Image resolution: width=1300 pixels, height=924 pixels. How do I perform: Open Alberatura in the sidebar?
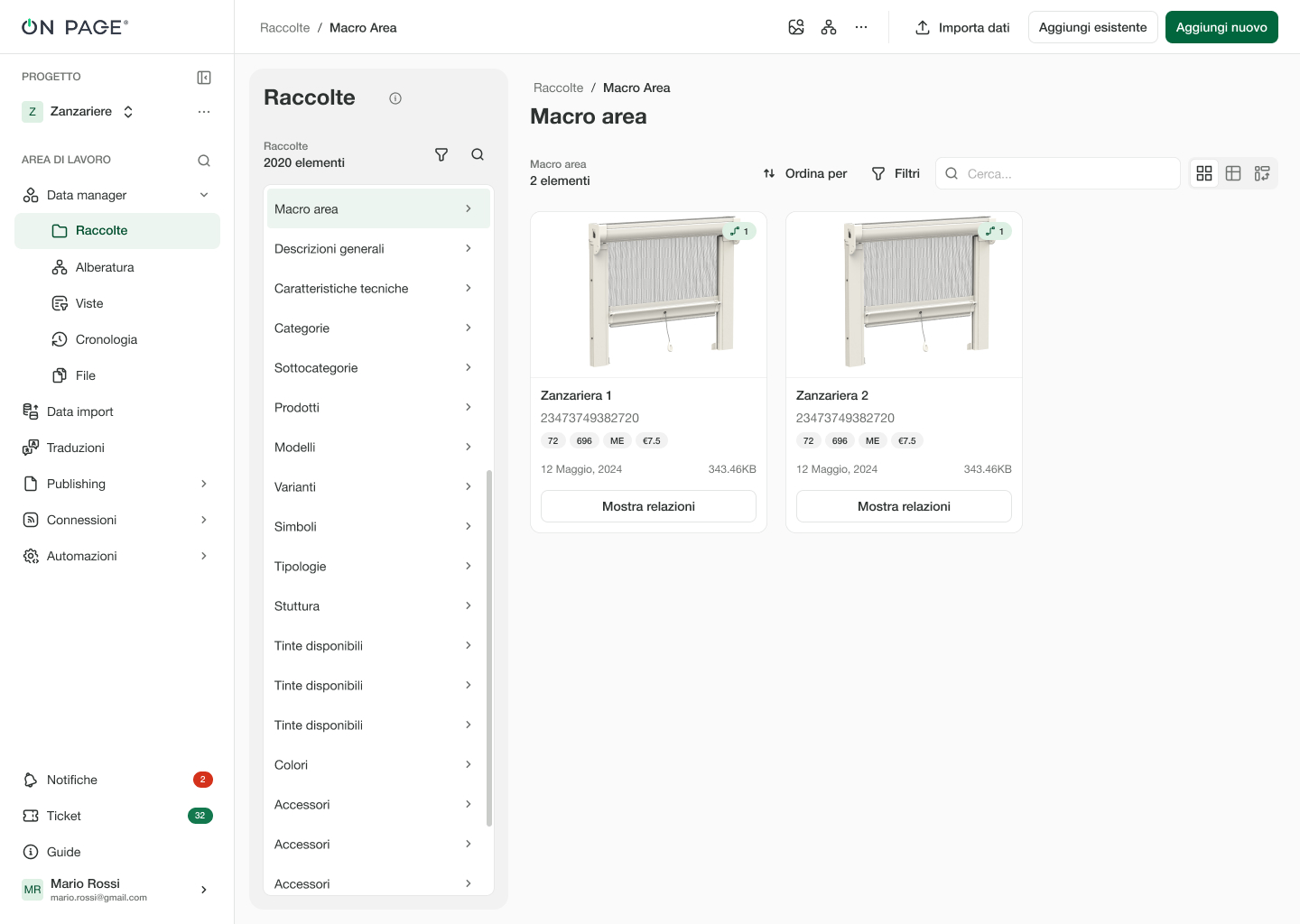coord(105,267)
